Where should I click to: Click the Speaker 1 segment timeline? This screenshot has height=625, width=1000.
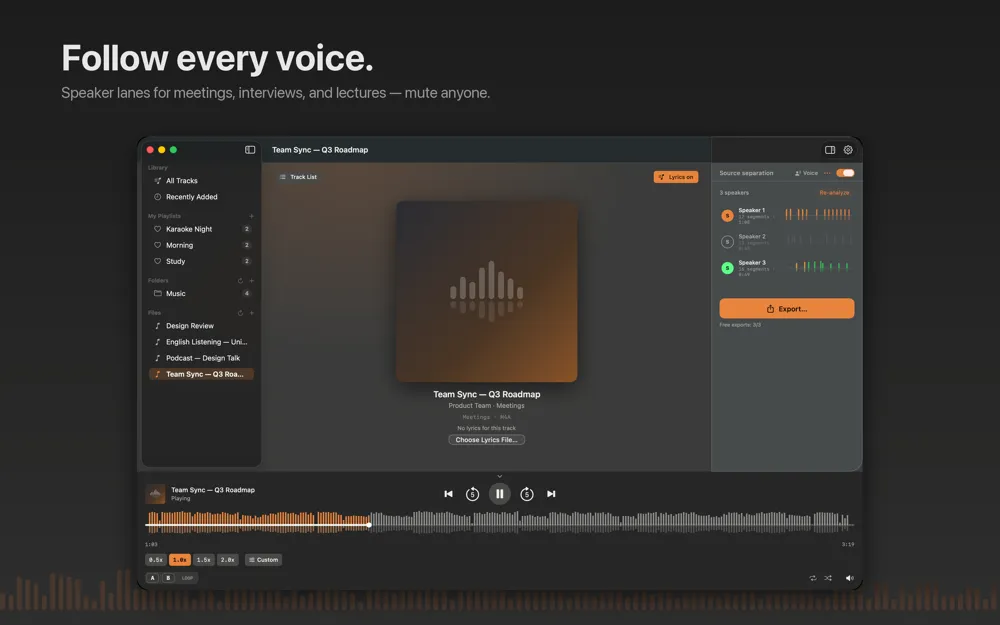point(818,215)
